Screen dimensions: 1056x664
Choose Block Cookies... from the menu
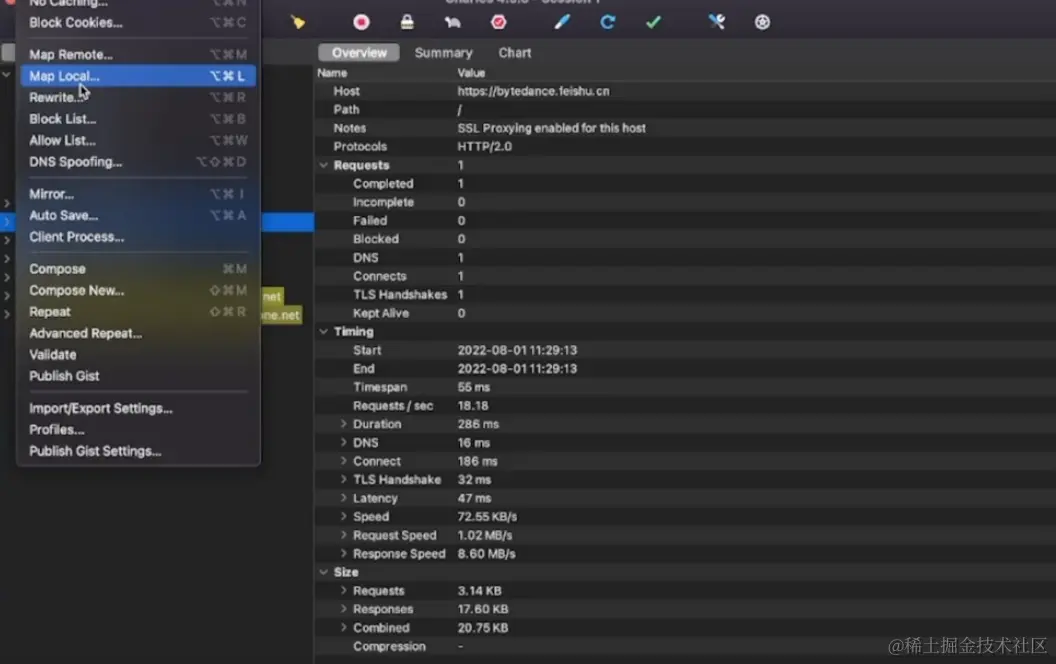(x=138, y=22)
